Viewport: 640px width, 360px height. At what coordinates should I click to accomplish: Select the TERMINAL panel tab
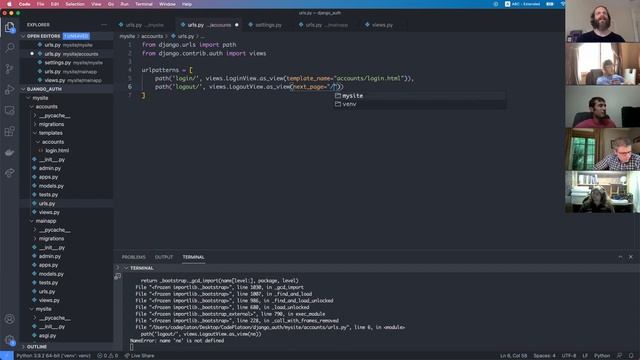(x=193, y=257)
